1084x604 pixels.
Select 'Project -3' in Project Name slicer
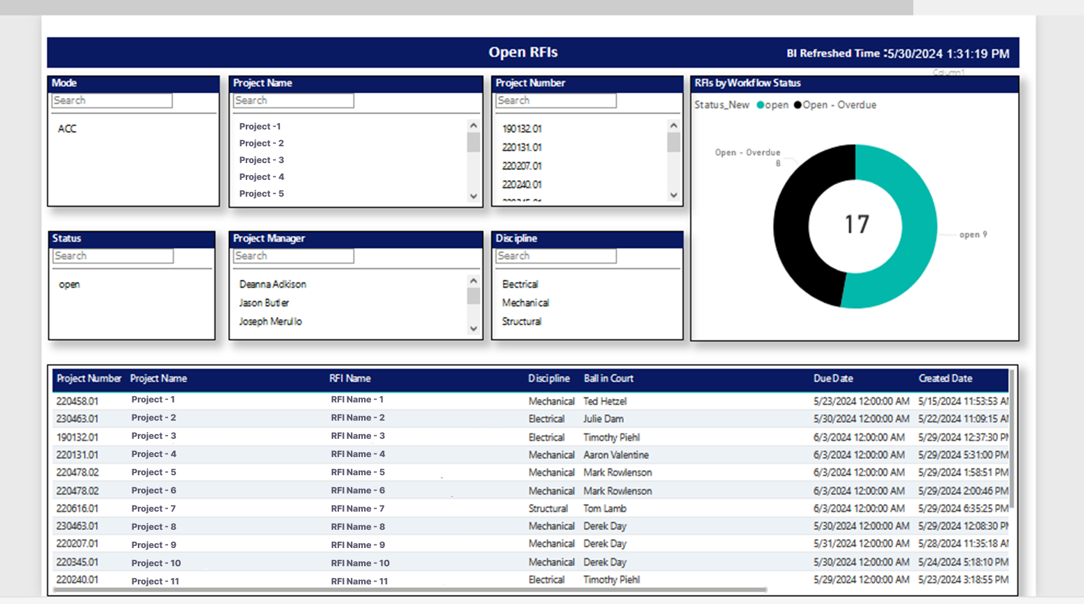point(261,160)
